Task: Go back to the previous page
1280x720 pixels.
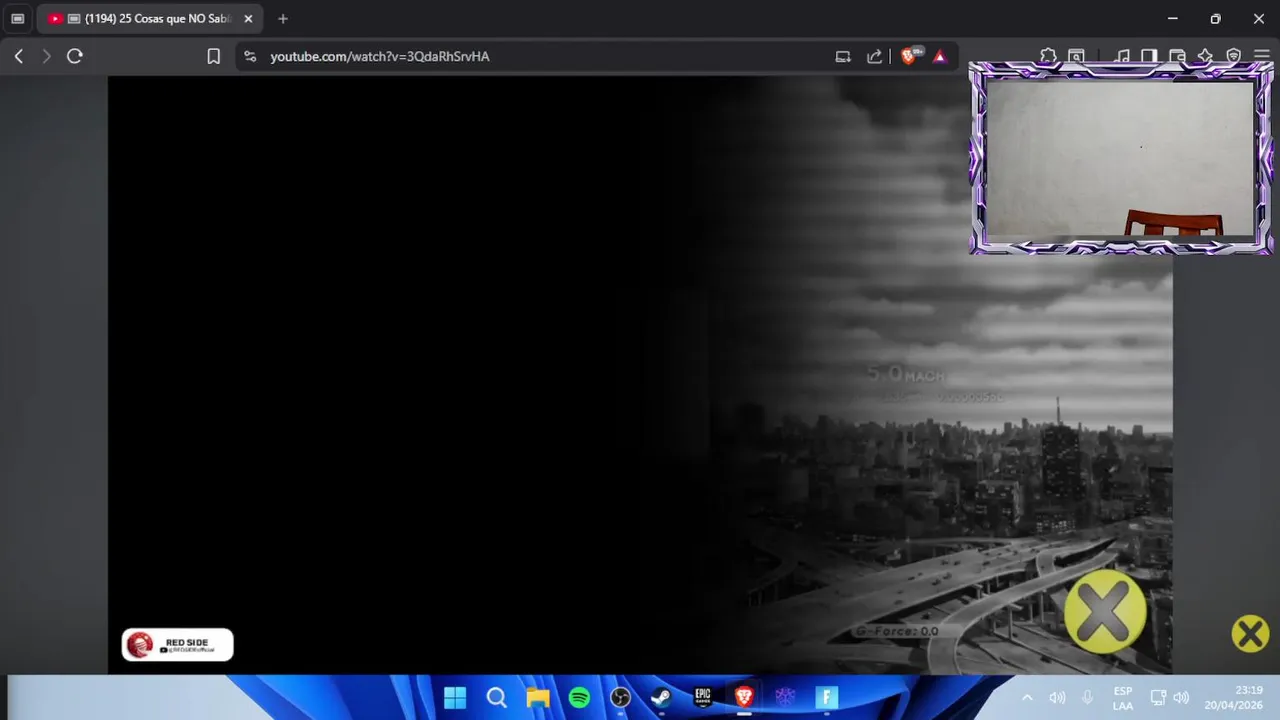Action: 18,57
